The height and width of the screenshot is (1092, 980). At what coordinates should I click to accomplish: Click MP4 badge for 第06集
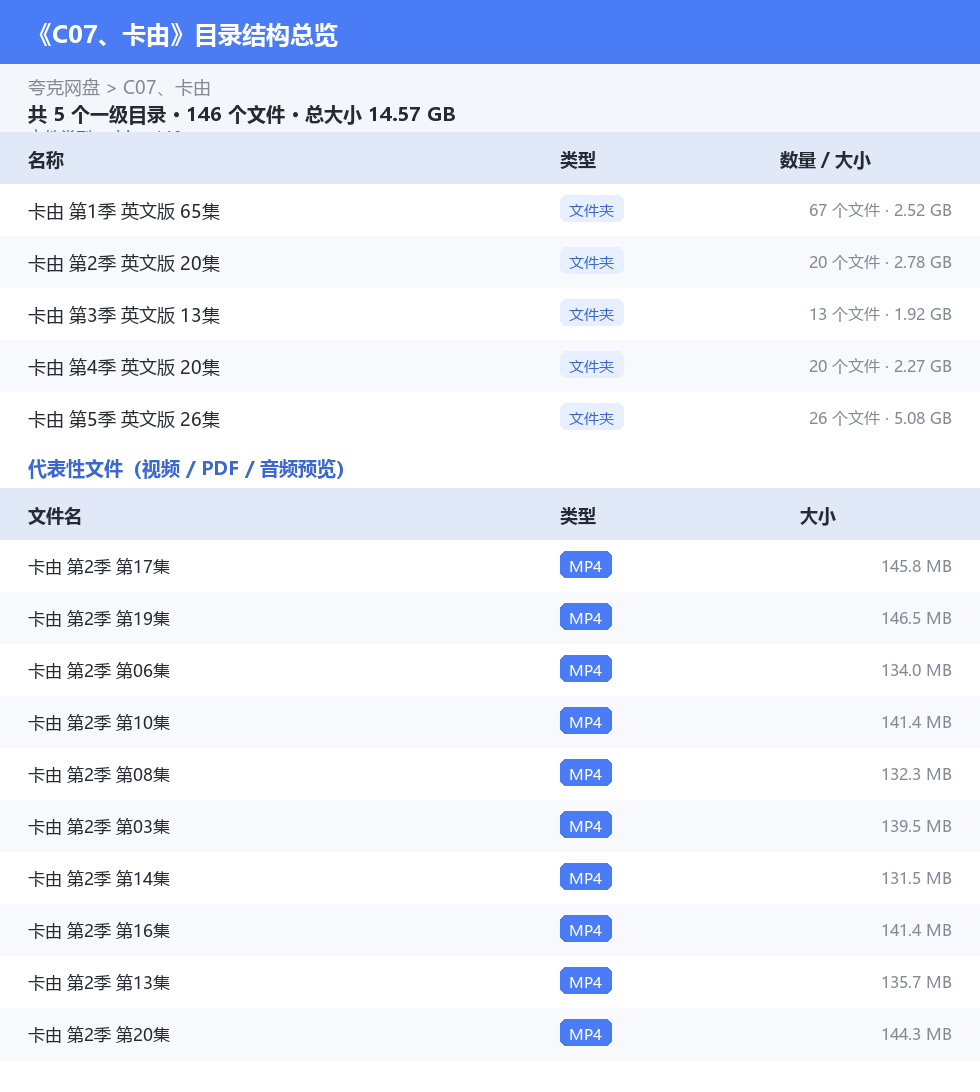pos(586,669)
